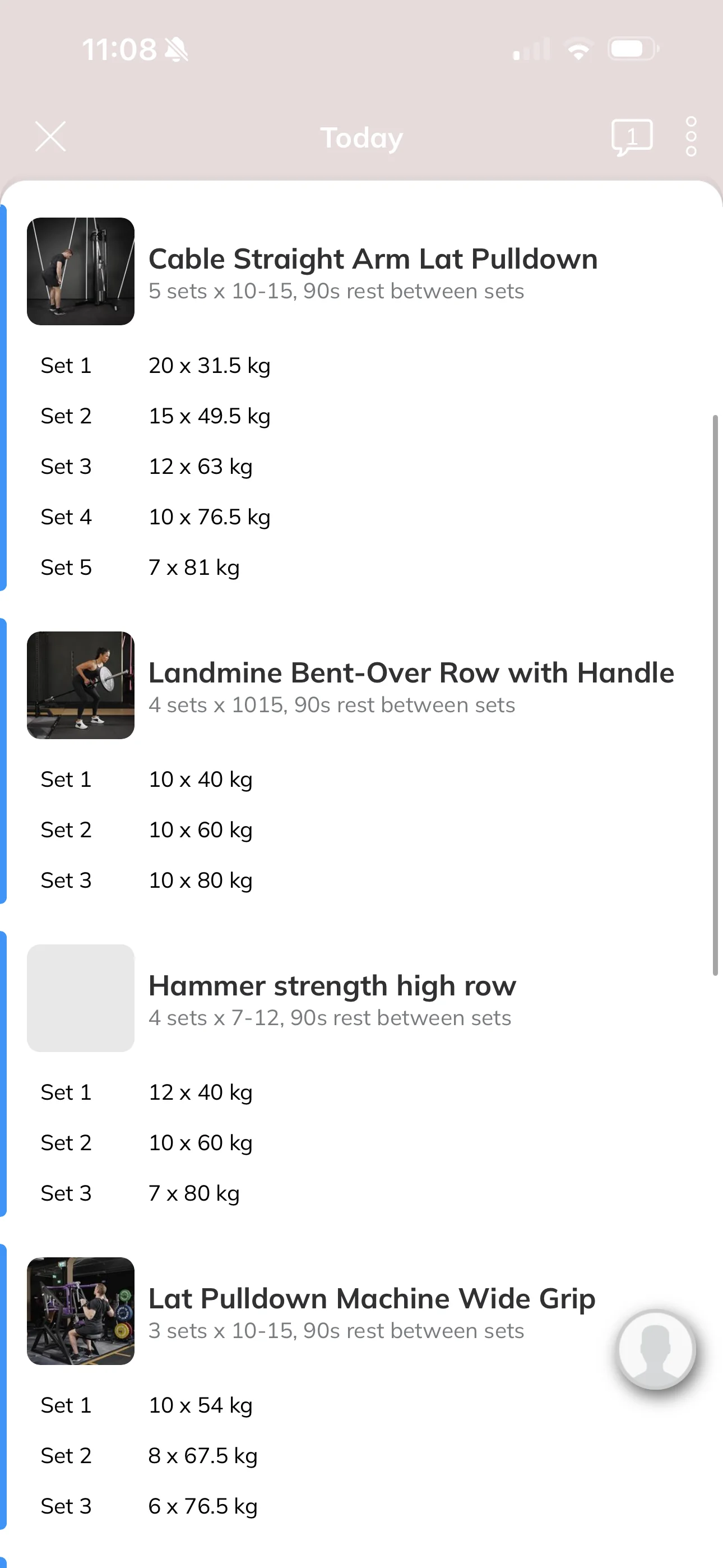This screenshot has height=1568, width=723.
Task: Tap the 10 x 80 kg landmine set
Action: (361, 880)
